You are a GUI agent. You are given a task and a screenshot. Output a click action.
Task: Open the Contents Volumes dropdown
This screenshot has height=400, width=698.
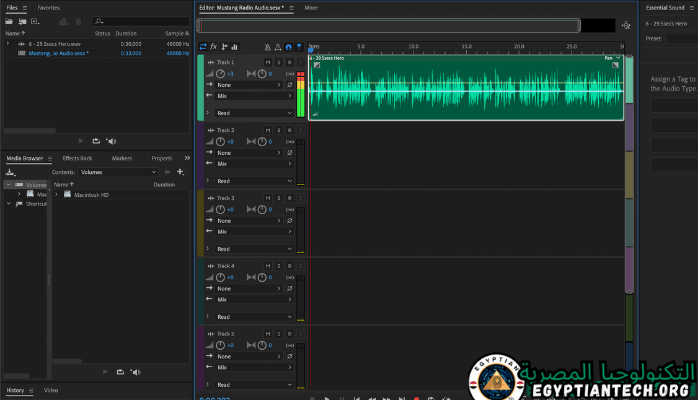point(118,172)
